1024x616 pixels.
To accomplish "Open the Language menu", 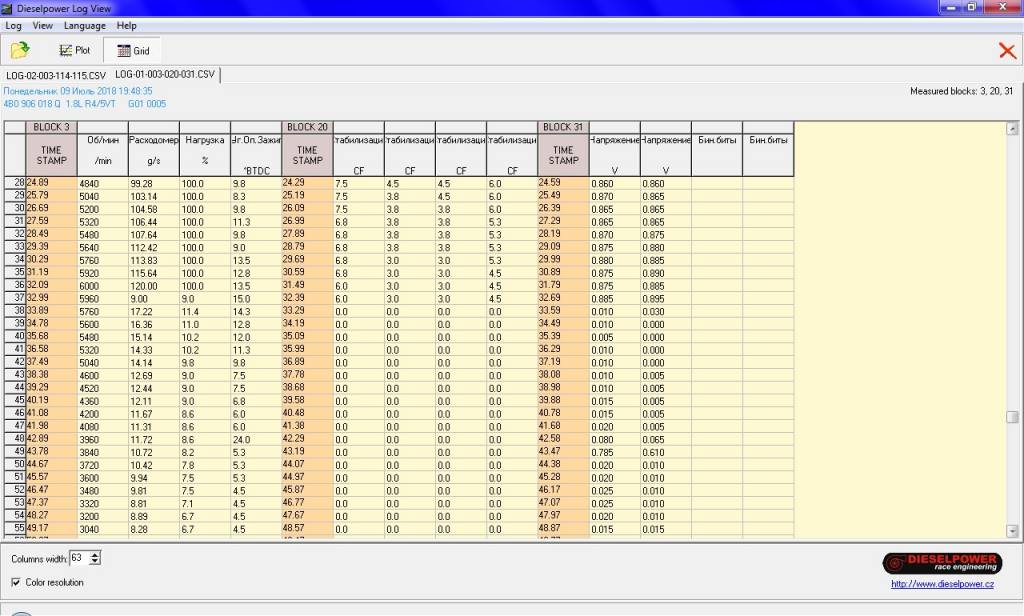I will click(84, 25).
